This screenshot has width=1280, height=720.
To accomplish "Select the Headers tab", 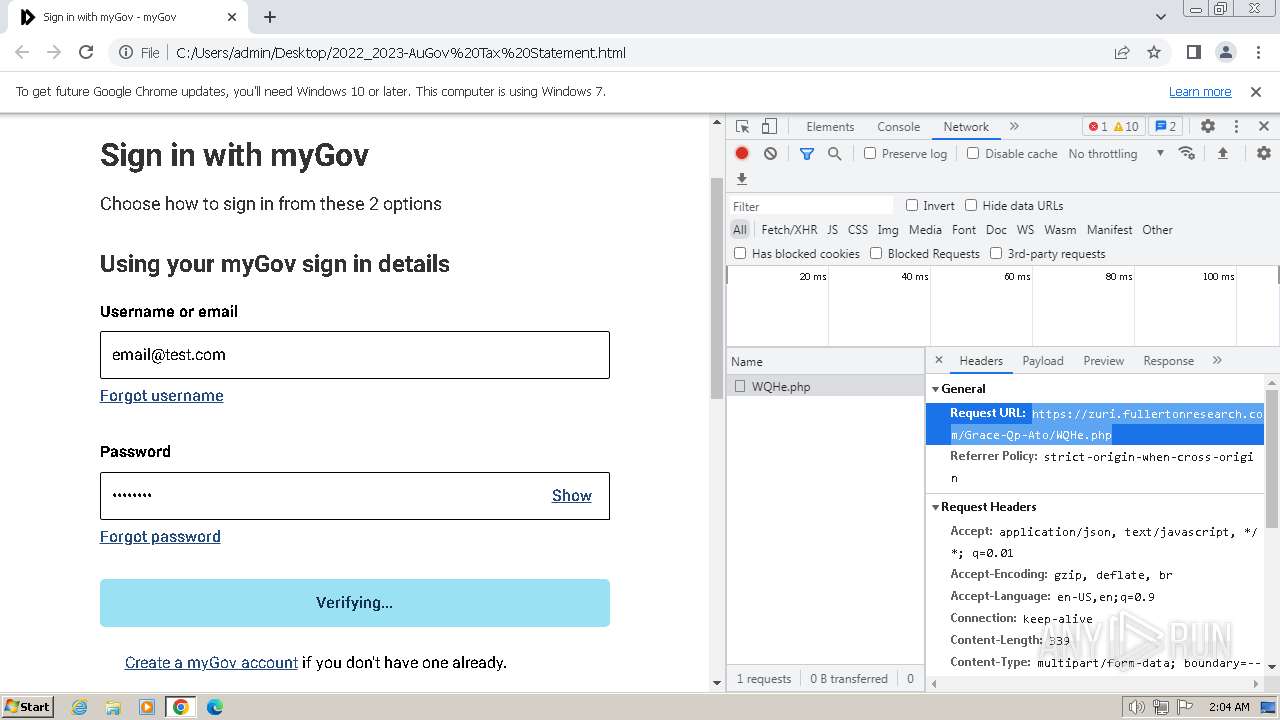I will pyautogui.click(x=981, y=361).
